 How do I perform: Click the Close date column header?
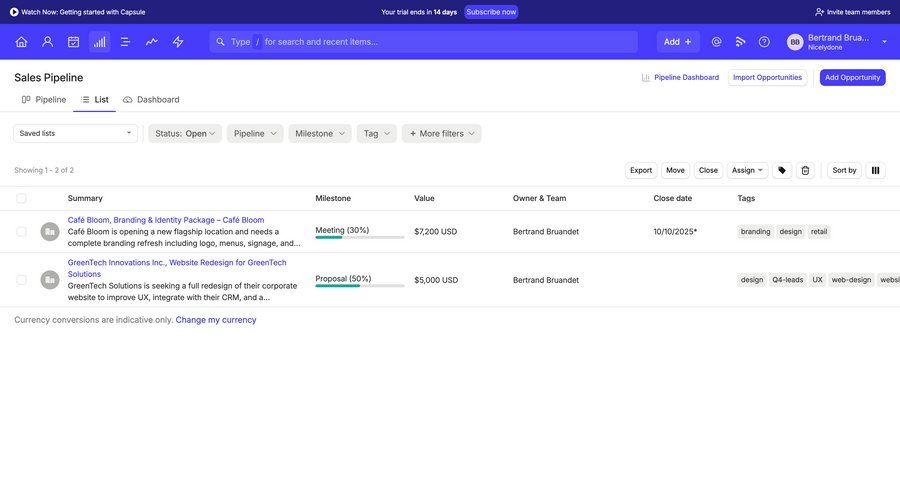673,198
